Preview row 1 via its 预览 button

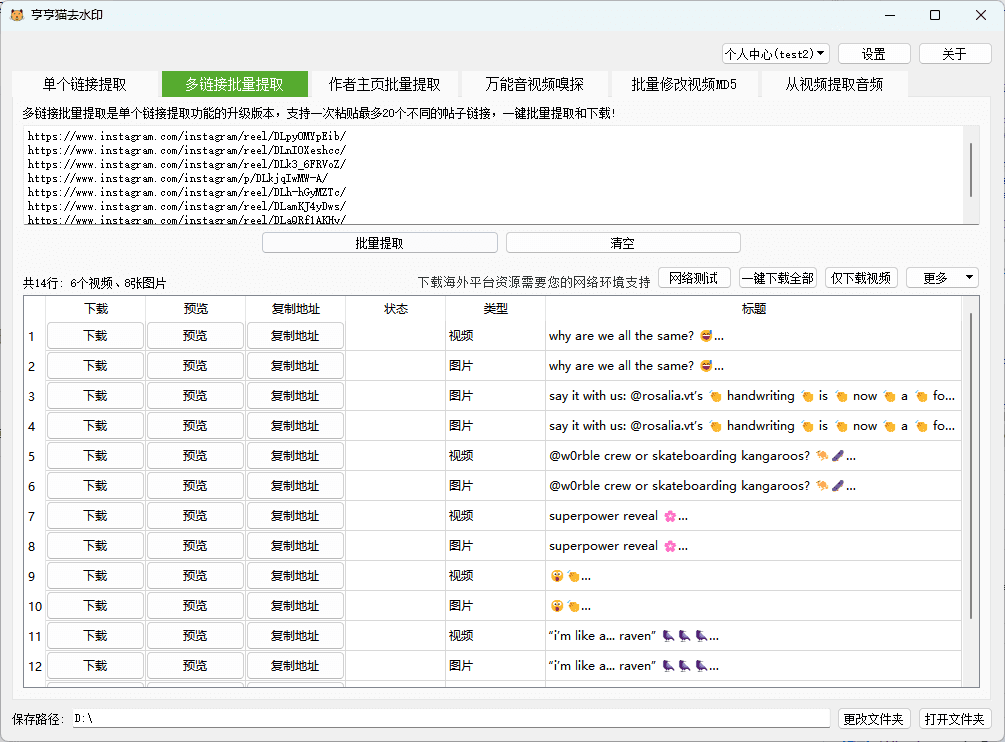195,335
